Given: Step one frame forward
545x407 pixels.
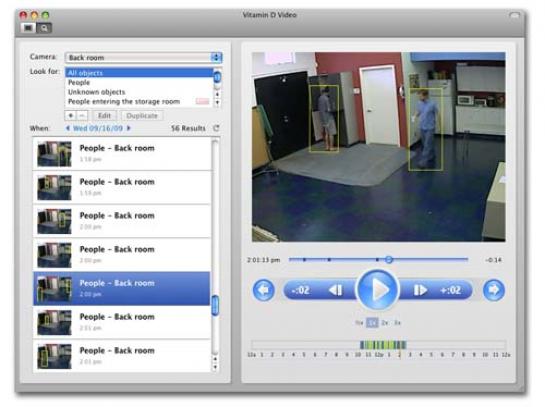Looking at the screenshot, I should click(x=420, y=290).
